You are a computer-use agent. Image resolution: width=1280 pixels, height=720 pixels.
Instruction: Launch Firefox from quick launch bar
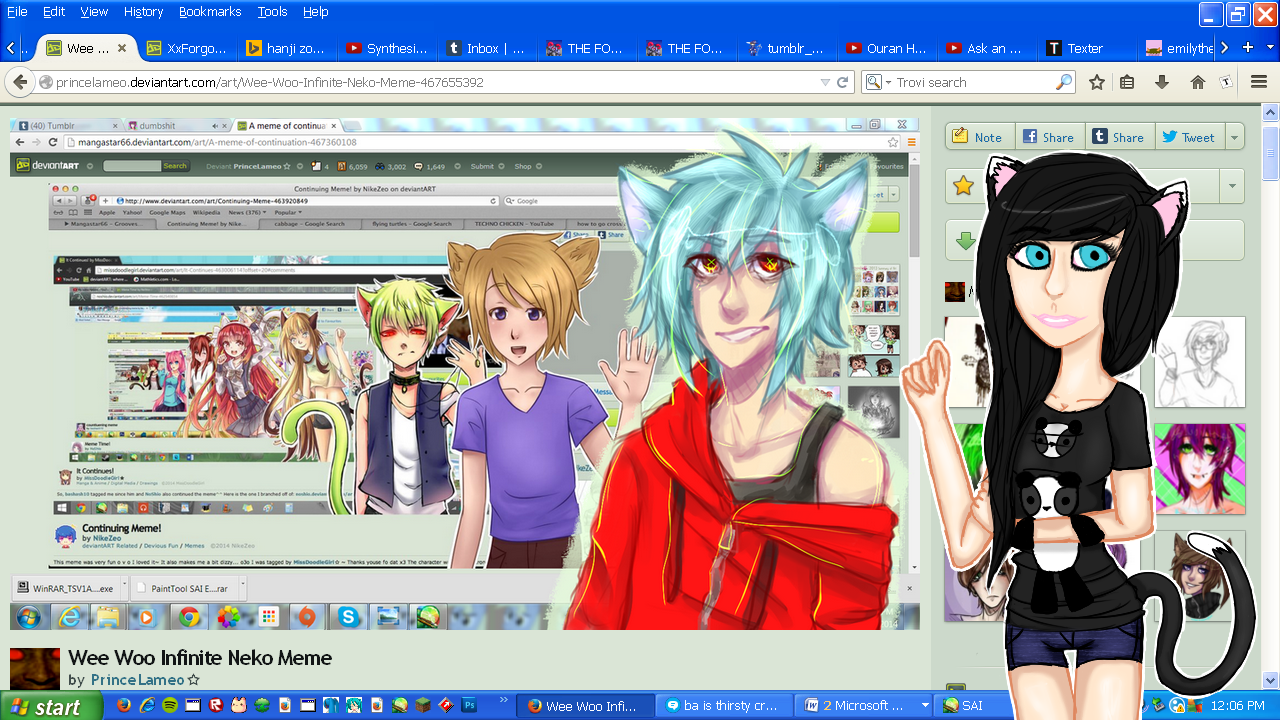click(124, 706)
